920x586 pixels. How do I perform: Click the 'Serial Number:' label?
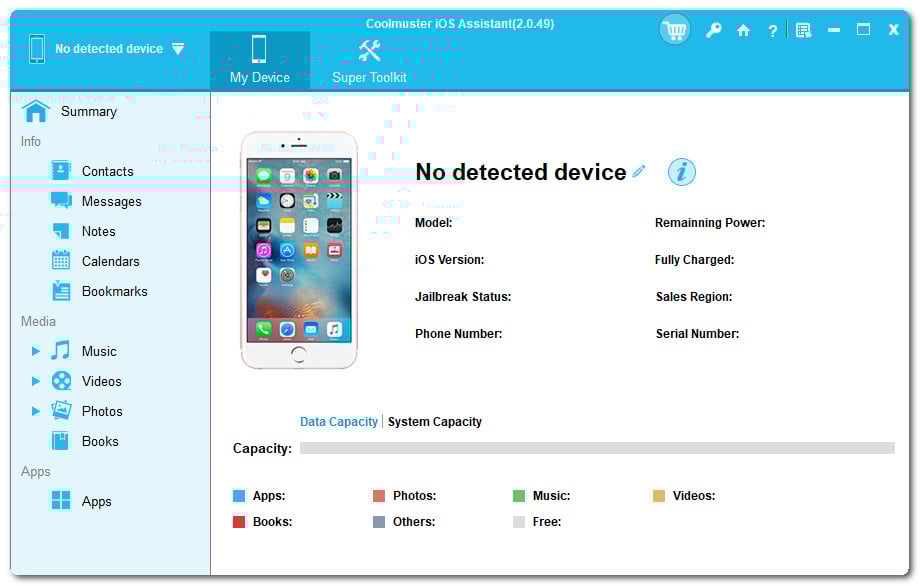(x=698, y=334)
